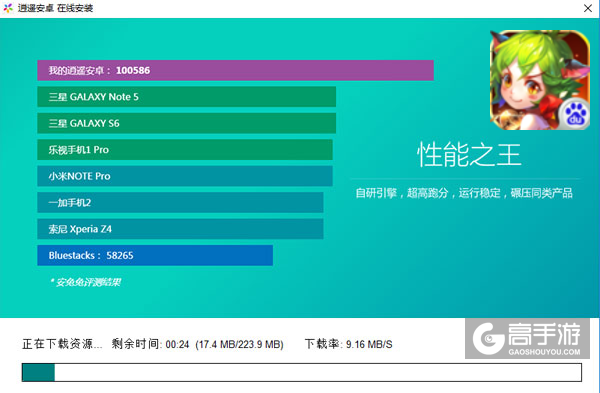
Task: Click the 17.4 MB/223.9 MB size text
Action: point(240,344)
